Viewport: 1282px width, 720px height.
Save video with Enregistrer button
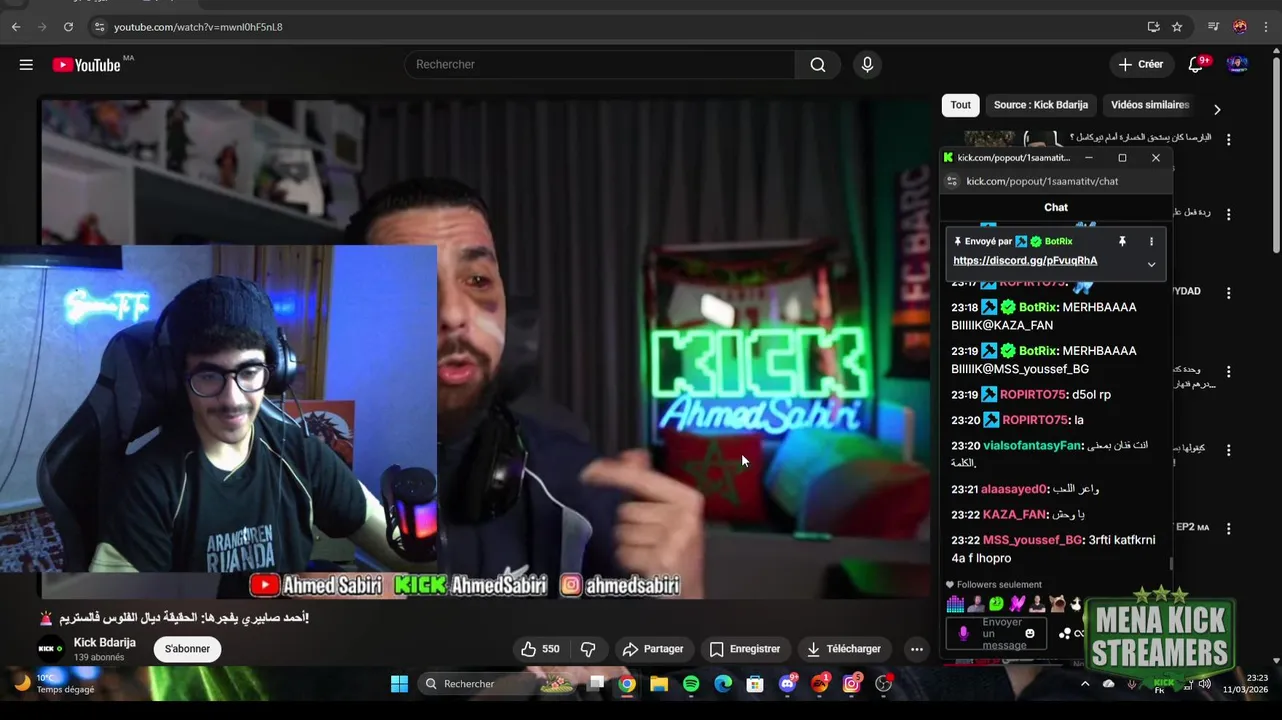[744, 649]
